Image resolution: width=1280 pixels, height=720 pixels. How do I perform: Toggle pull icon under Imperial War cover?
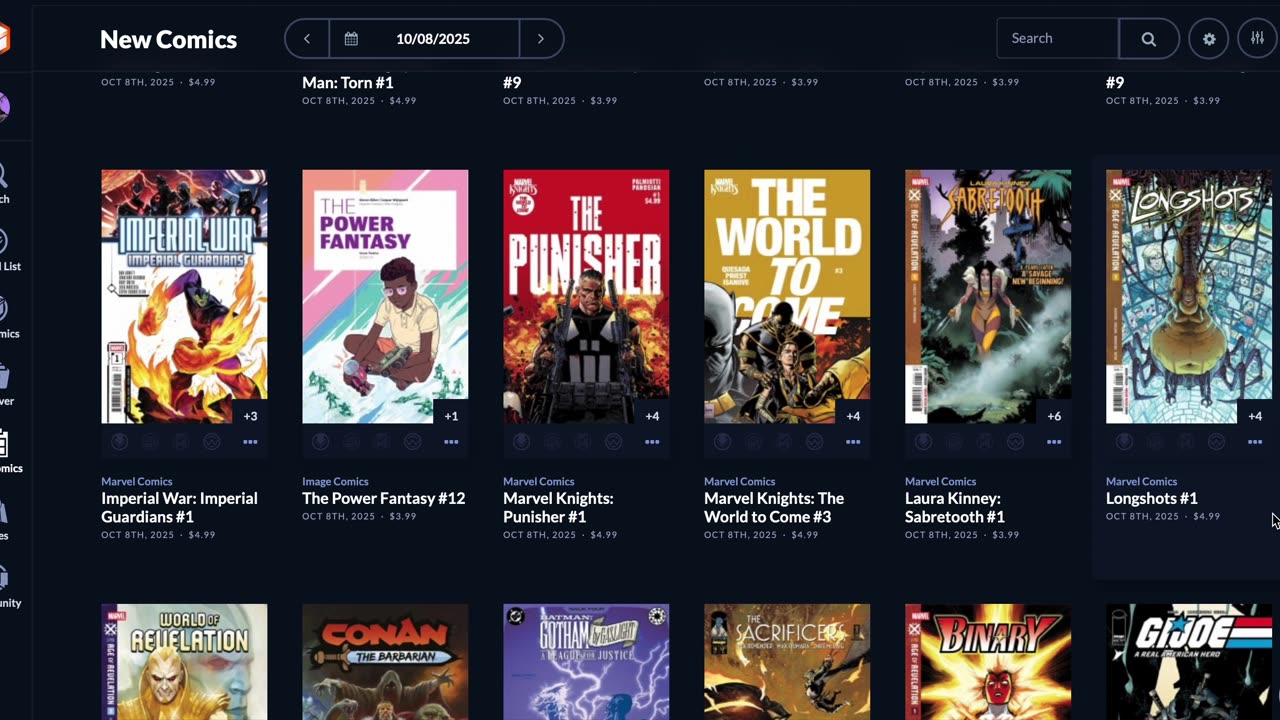(x=119, y=442)
